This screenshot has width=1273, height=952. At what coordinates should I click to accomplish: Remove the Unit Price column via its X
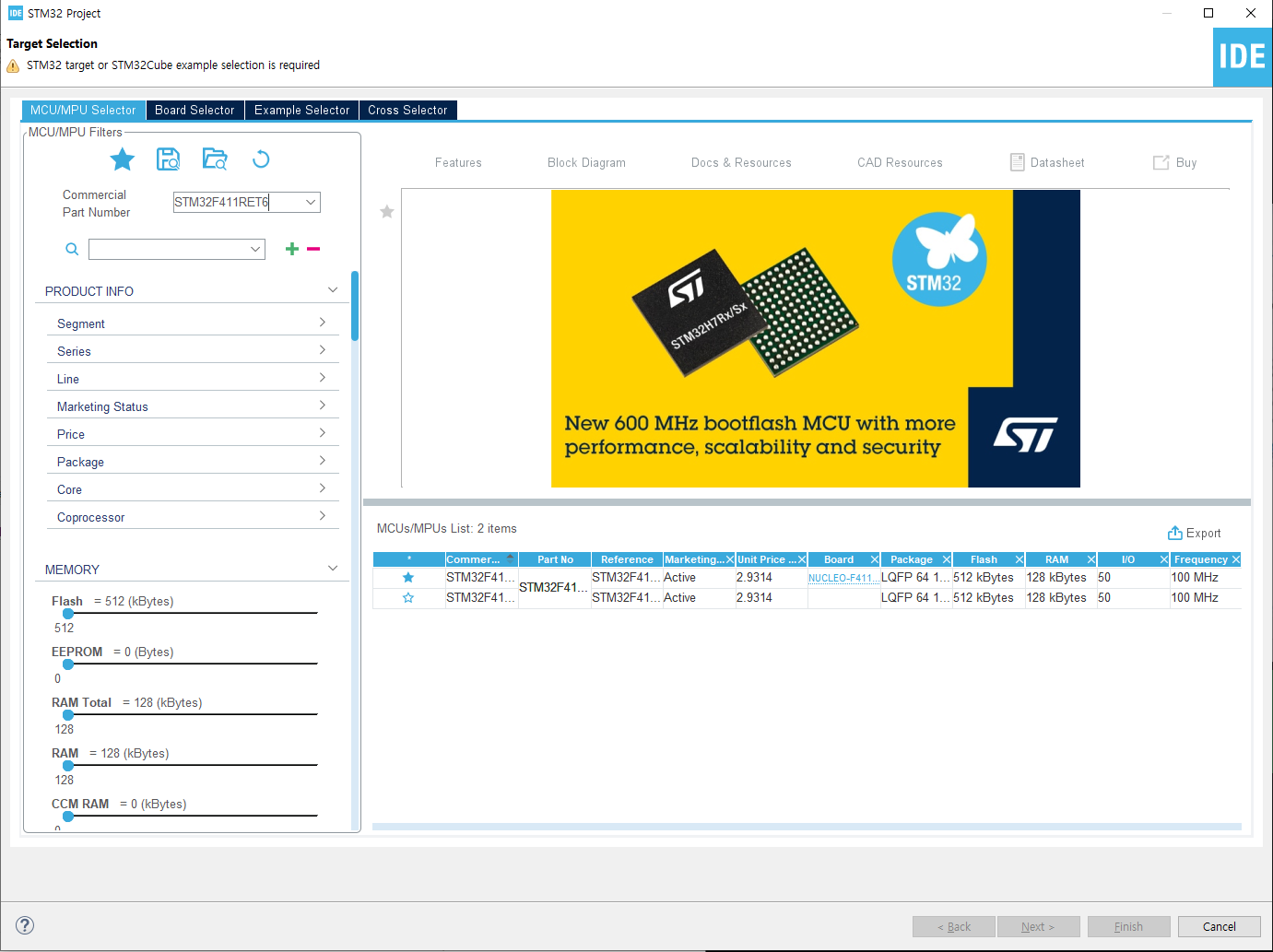point(802,559)
